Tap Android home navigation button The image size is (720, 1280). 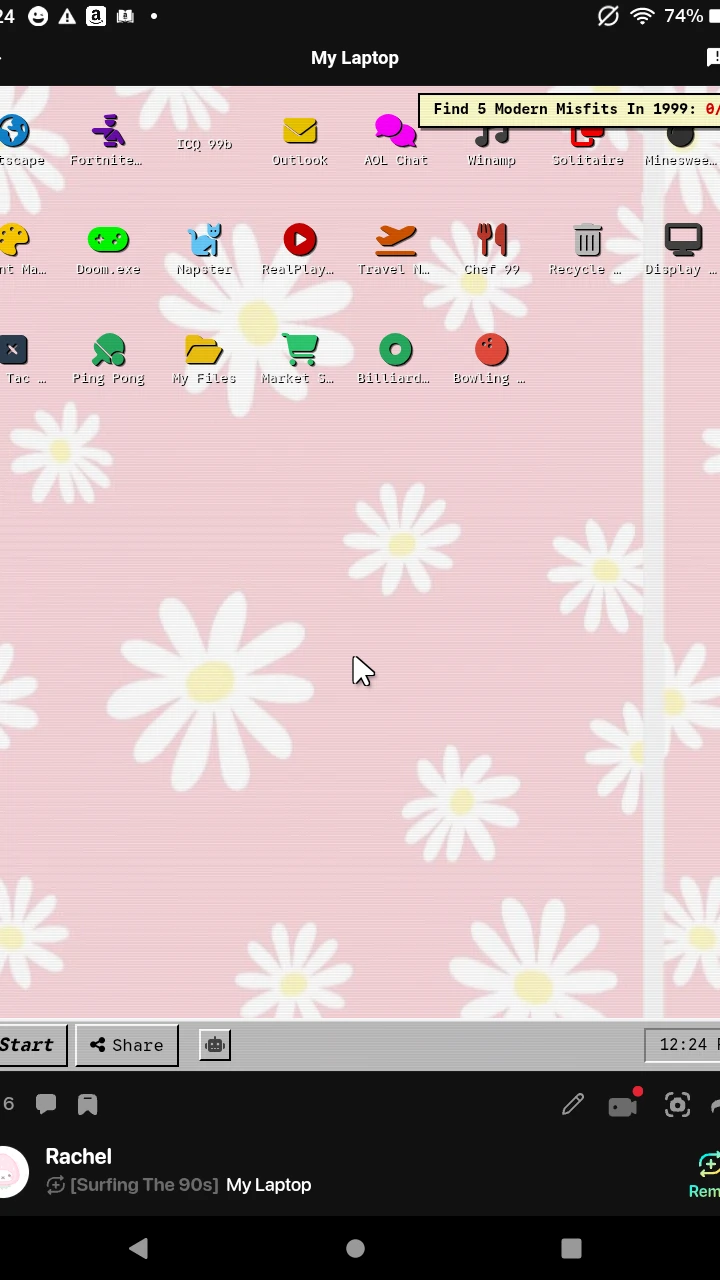pyautogui.click(x=355, y=1248)
